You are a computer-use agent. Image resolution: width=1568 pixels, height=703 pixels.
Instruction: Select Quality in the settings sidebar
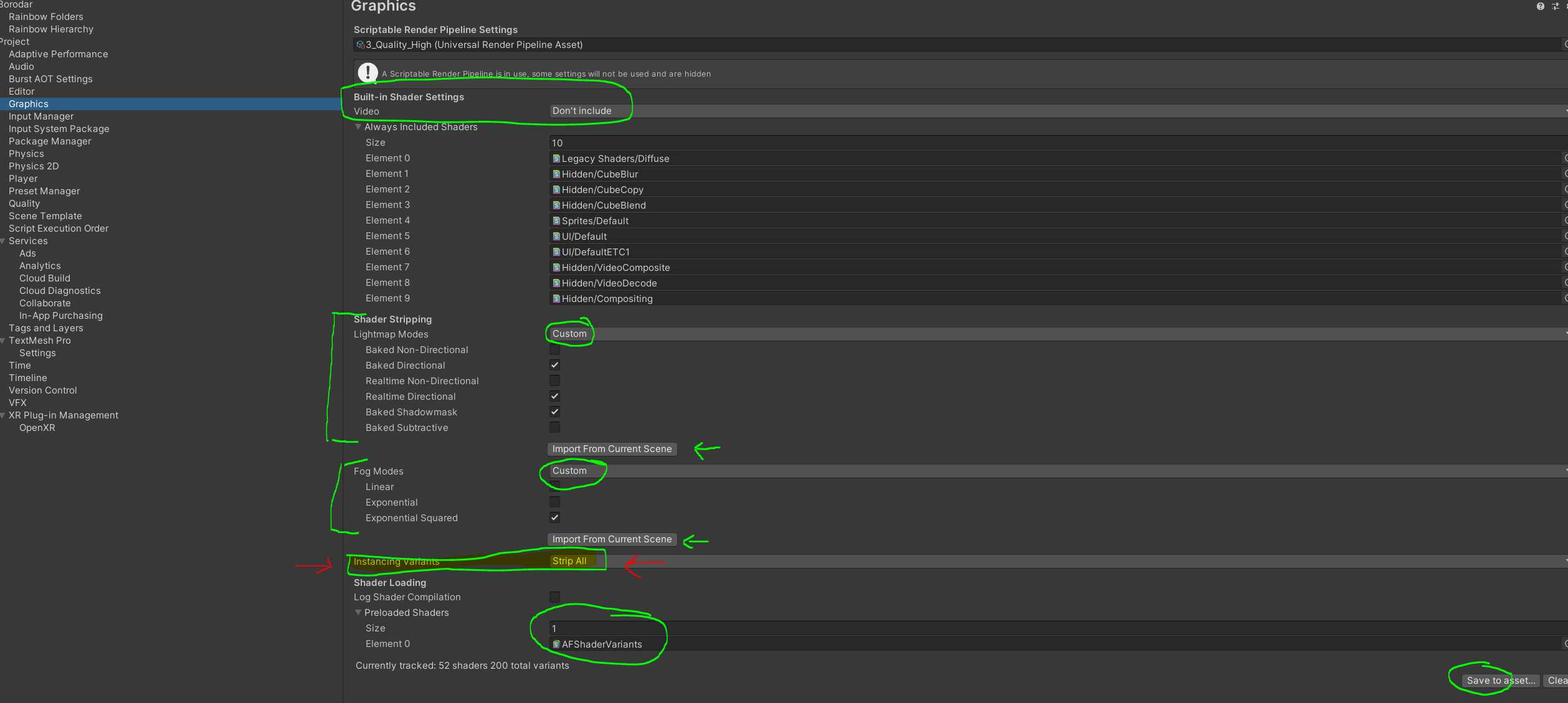[x=24, y=204]
